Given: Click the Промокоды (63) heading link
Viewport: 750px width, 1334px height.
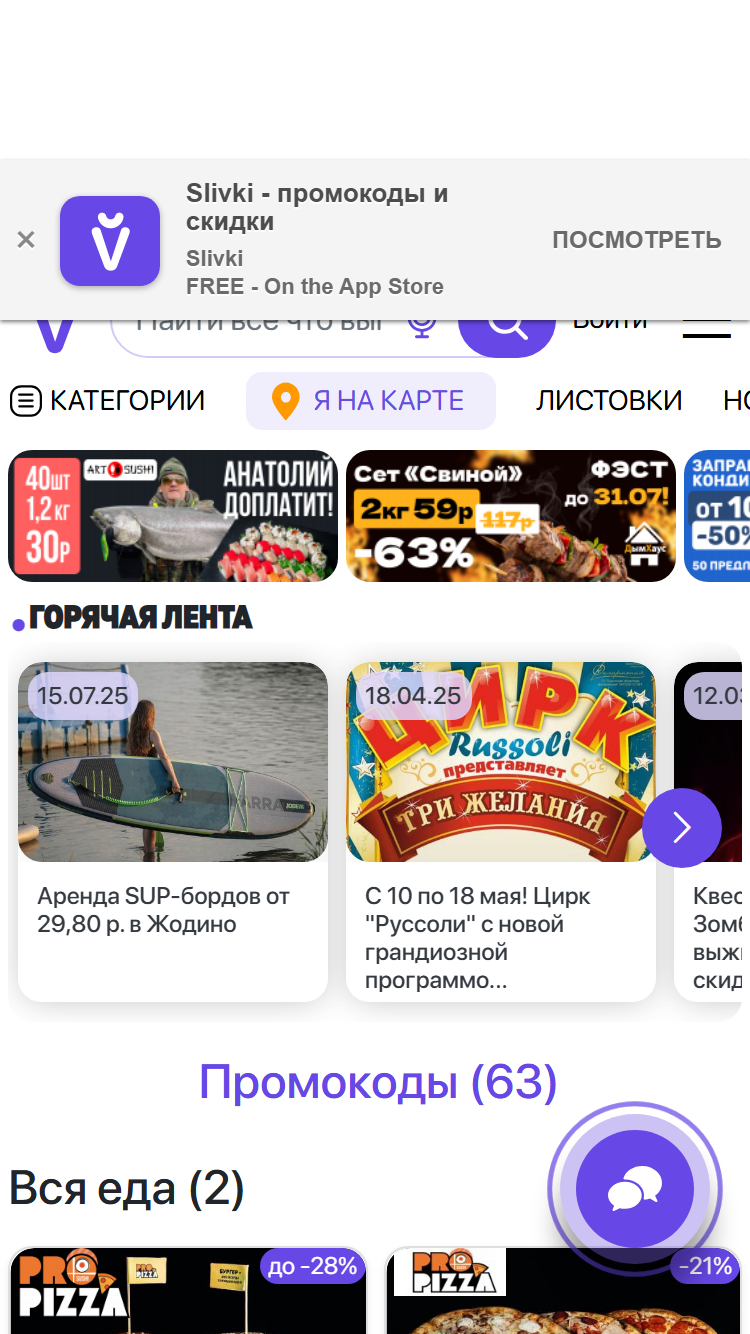Looking at the screenshot, I should pyautogui.click(x=378, y=1082).
